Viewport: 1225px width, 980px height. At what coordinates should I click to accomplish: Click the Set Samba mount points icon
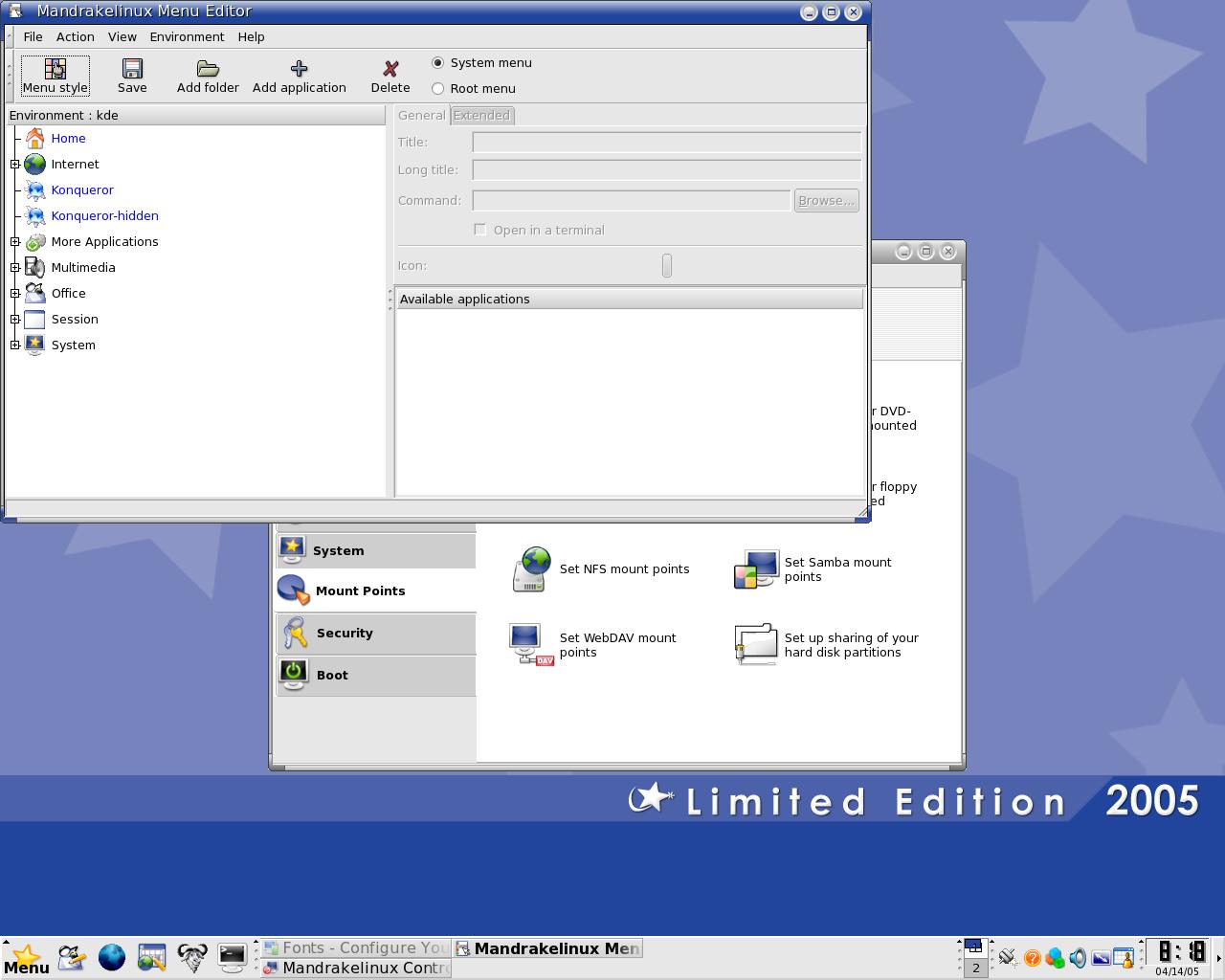(x=756, y=568)
